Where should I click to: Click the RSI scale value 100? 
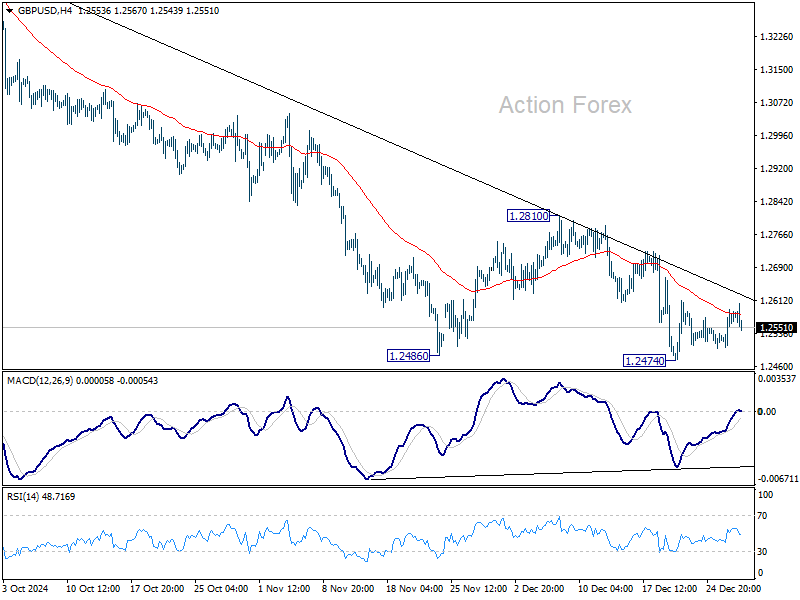[x=766, y=494]
